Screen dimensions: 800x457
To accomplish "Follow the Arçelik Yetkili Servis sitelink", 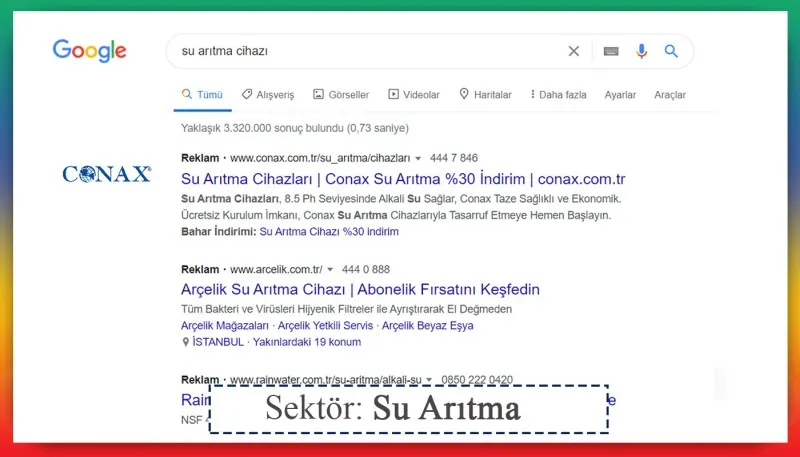I will (326, 325).
